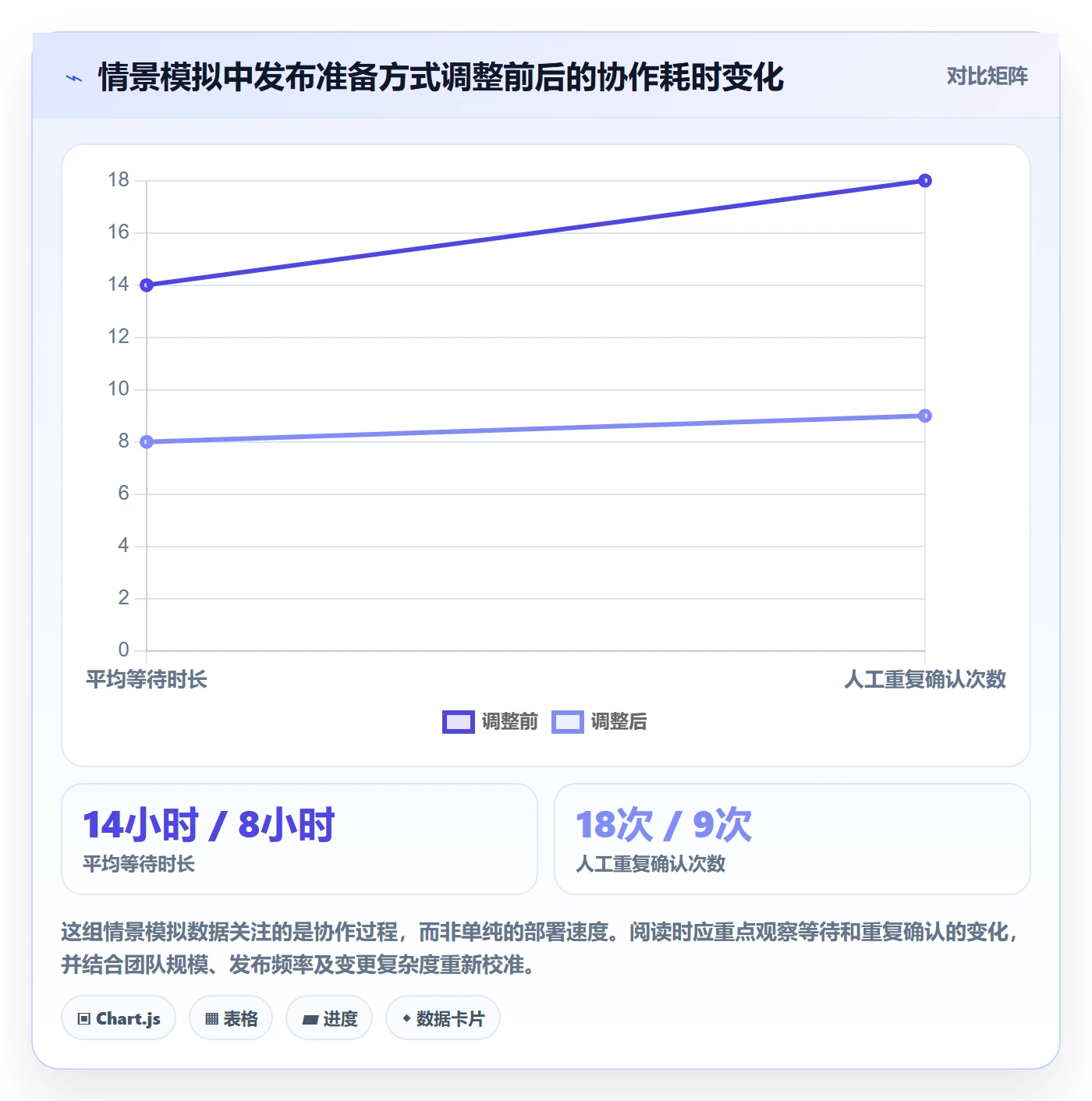The image size is (1092, 1101).
Task: Click the 调整后 data point at value 9
Action: pos(925,416)
